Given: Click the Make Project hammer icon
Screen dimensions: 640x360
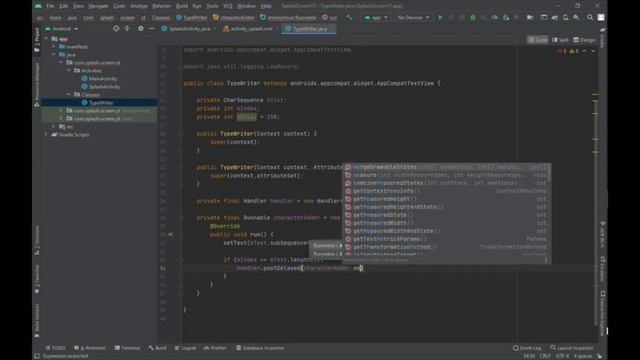Looking at the screenshot, I should (349, 18).
